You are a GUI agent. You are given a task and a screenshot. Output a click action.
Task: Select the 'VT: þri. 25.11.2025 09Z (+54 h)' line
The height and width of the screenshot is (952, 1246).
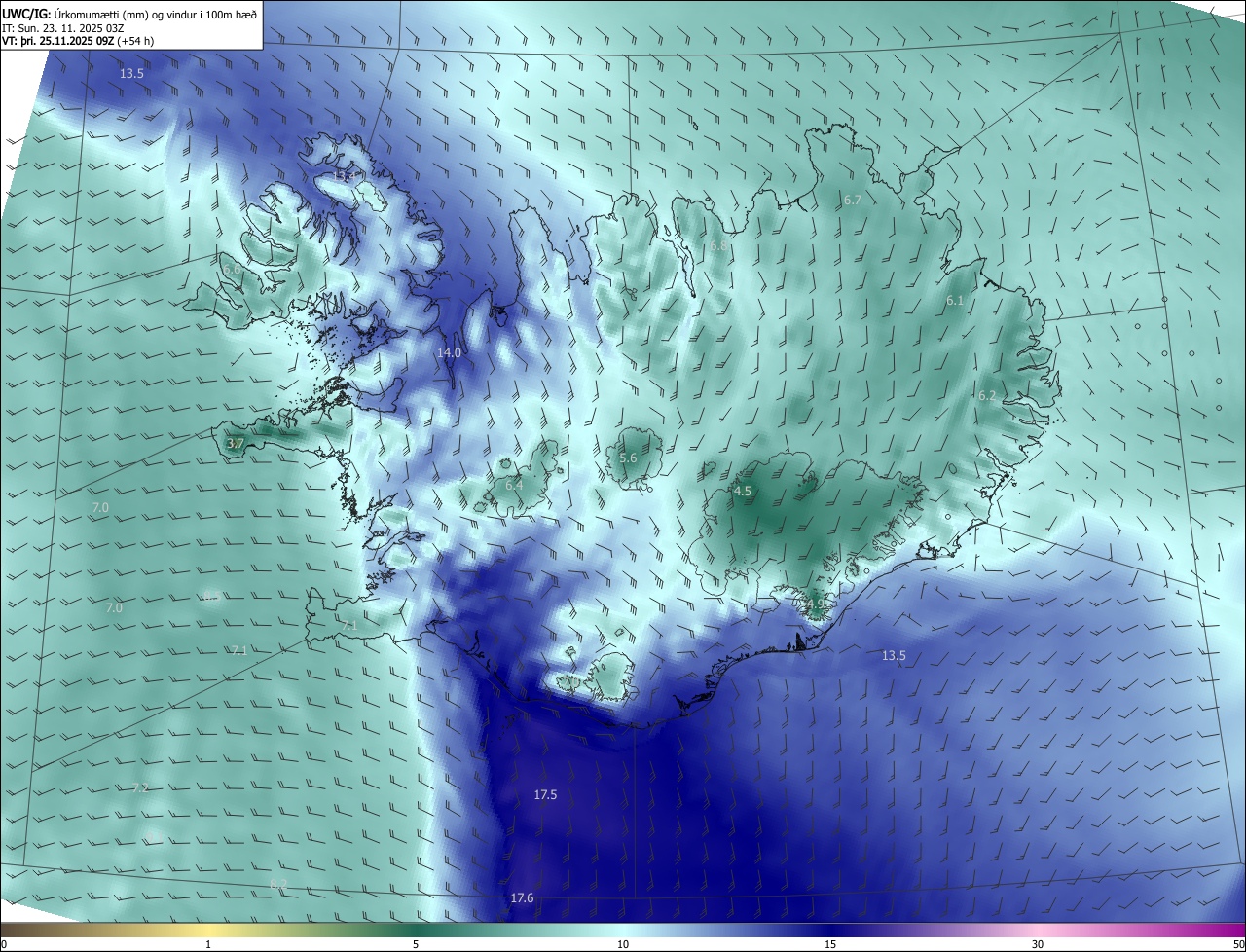point(78,41)
